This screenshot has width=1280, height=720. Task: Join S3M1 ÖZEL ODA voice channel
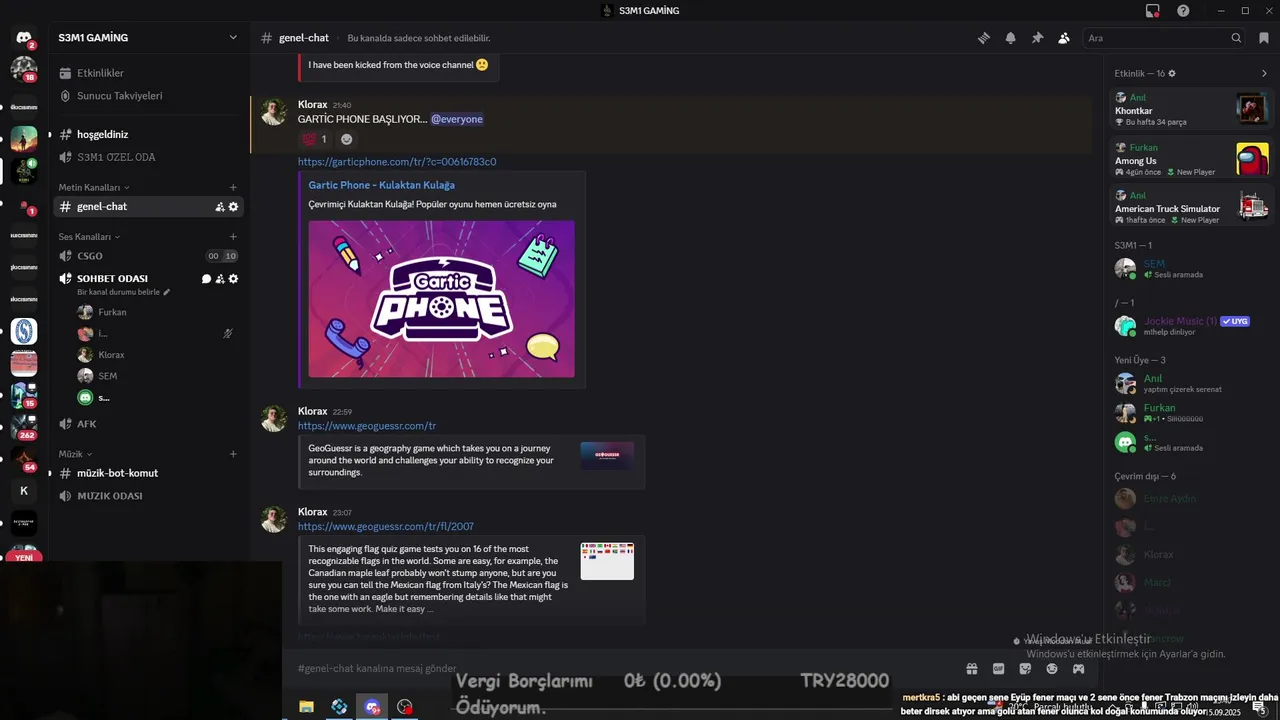[x=149, y=157]
